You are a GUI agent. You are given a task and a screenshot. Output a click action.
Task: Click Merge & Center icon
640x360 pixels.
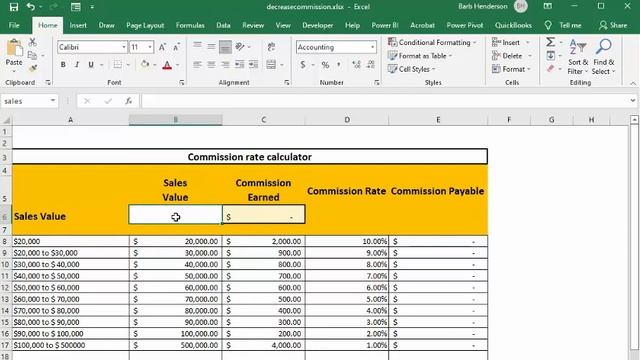pyautogui.click(x=271, y=64)
